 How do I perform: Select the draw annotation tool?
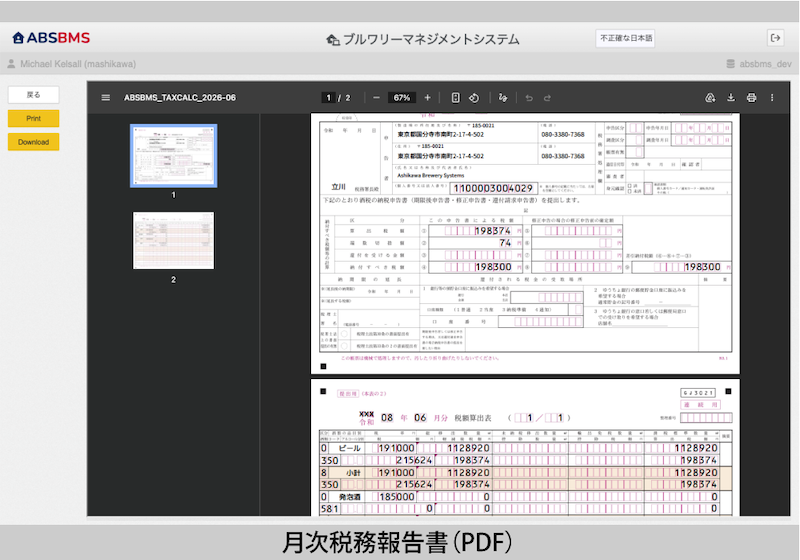click(x=503, y=97)
